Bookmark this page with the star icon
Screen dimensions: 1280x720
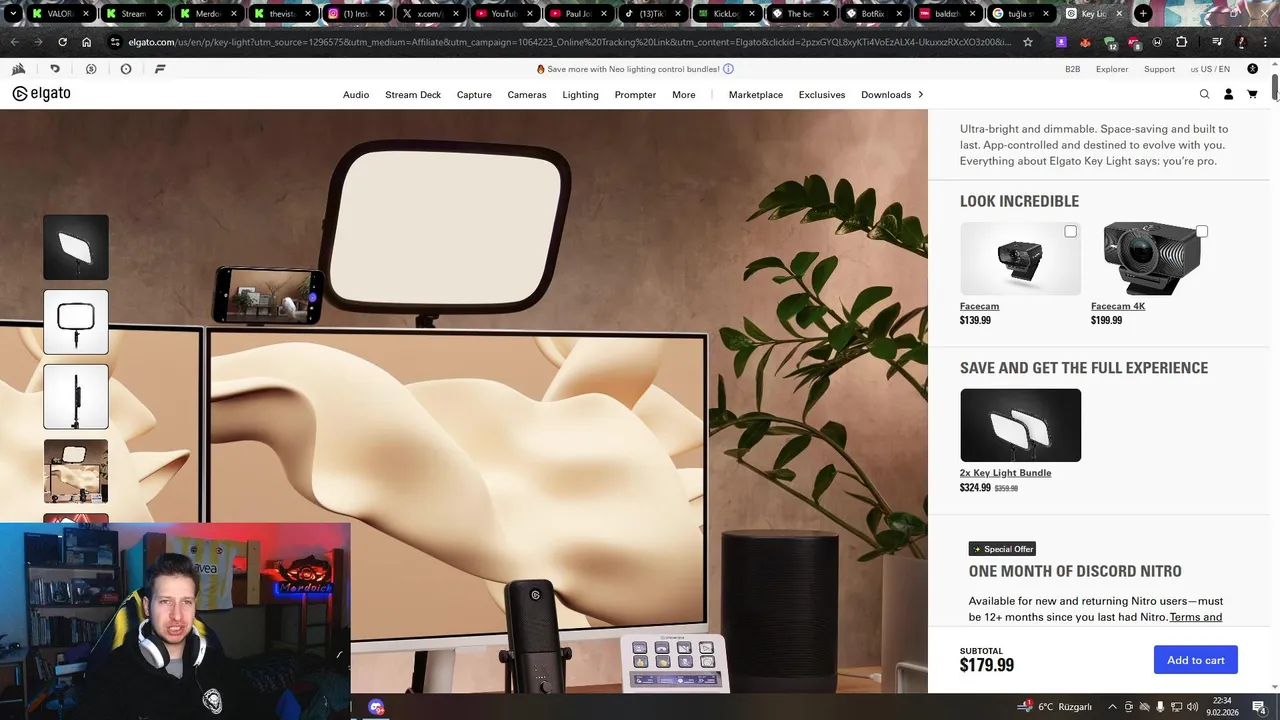click(x=1027, y=42)
